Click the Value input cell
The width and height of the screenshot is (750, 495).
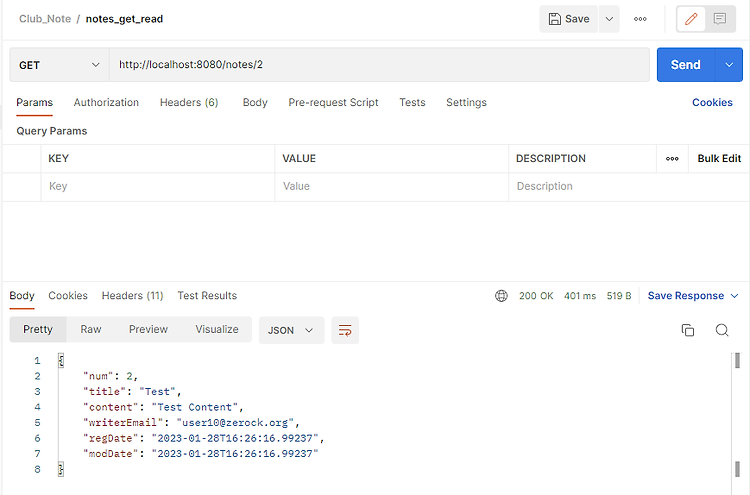point(392,187)
